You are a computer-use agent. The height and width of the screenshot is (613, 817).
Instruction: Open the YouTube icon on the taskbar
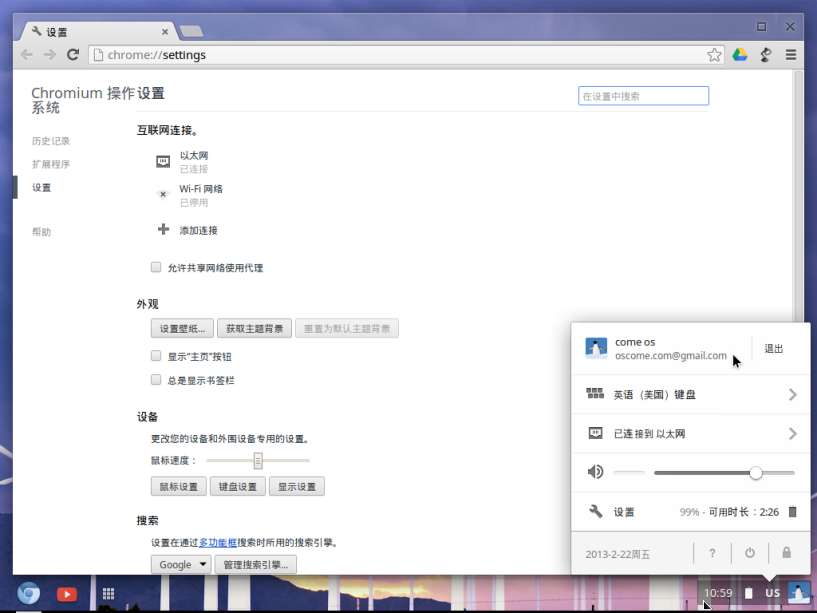tap(66, 593)
